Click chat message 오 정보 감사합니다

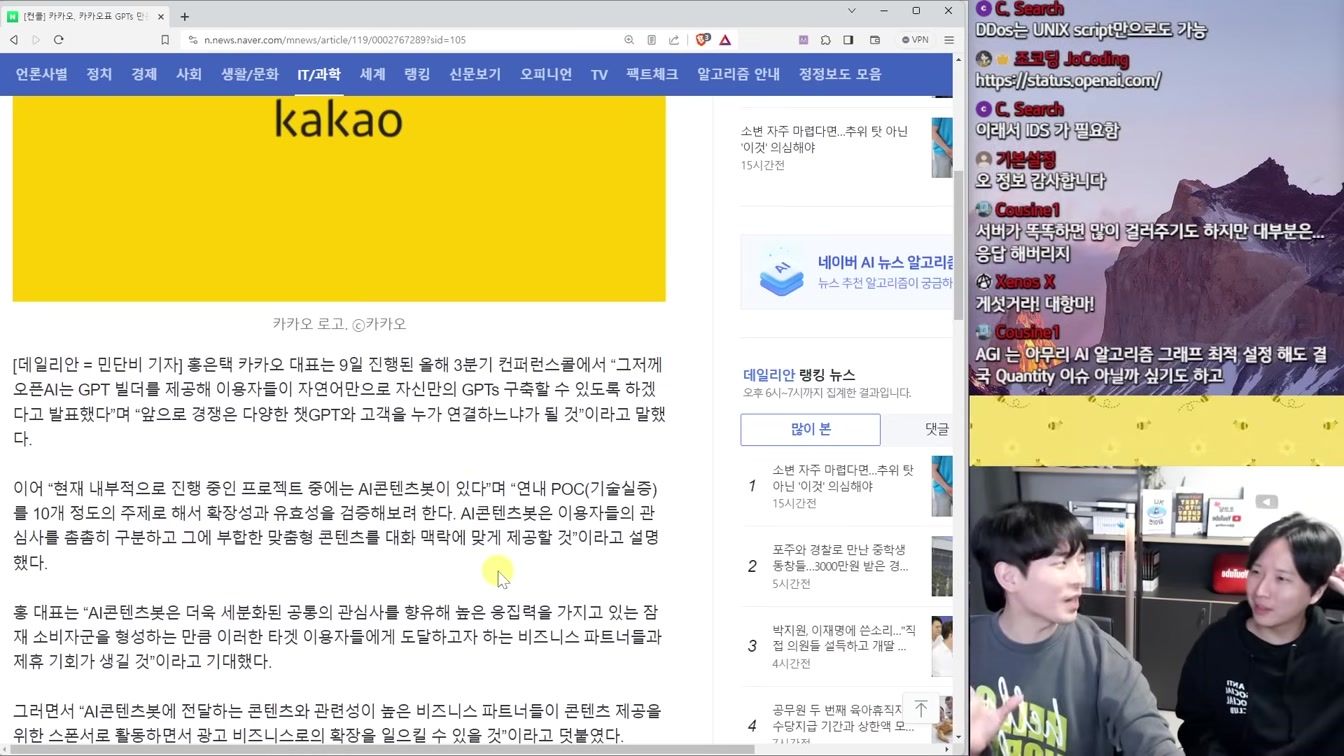click(1040, 181)
